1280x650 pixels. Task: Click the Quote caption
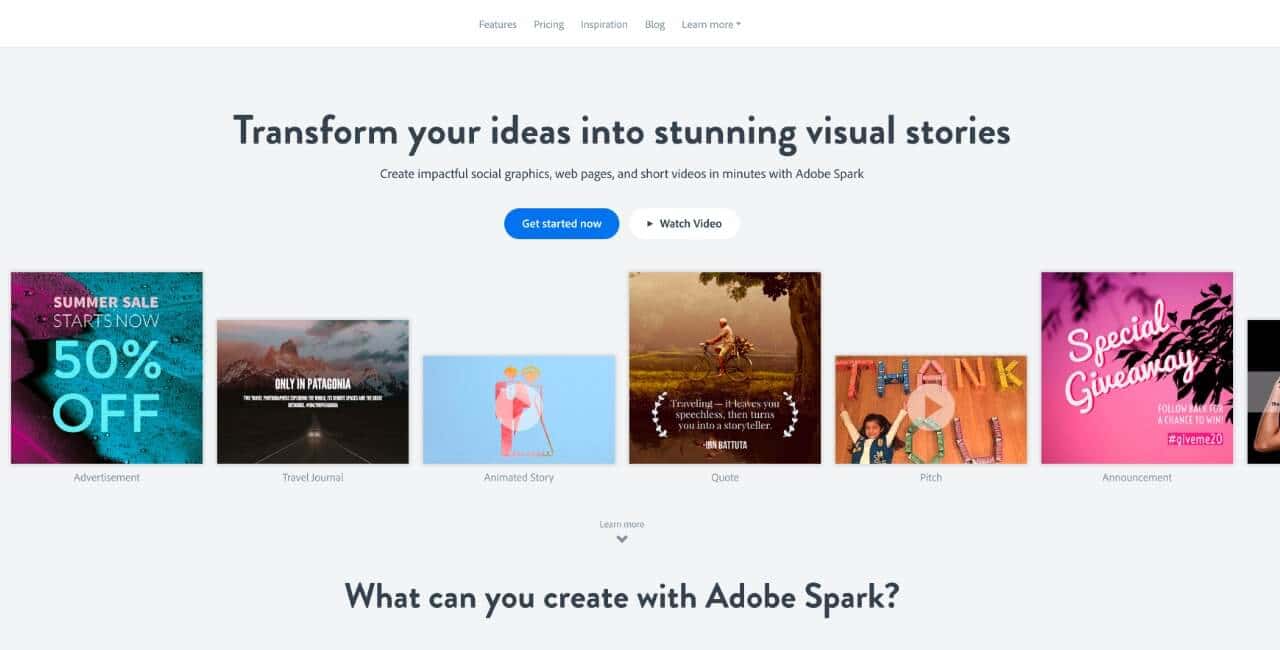tap(725, 477)
